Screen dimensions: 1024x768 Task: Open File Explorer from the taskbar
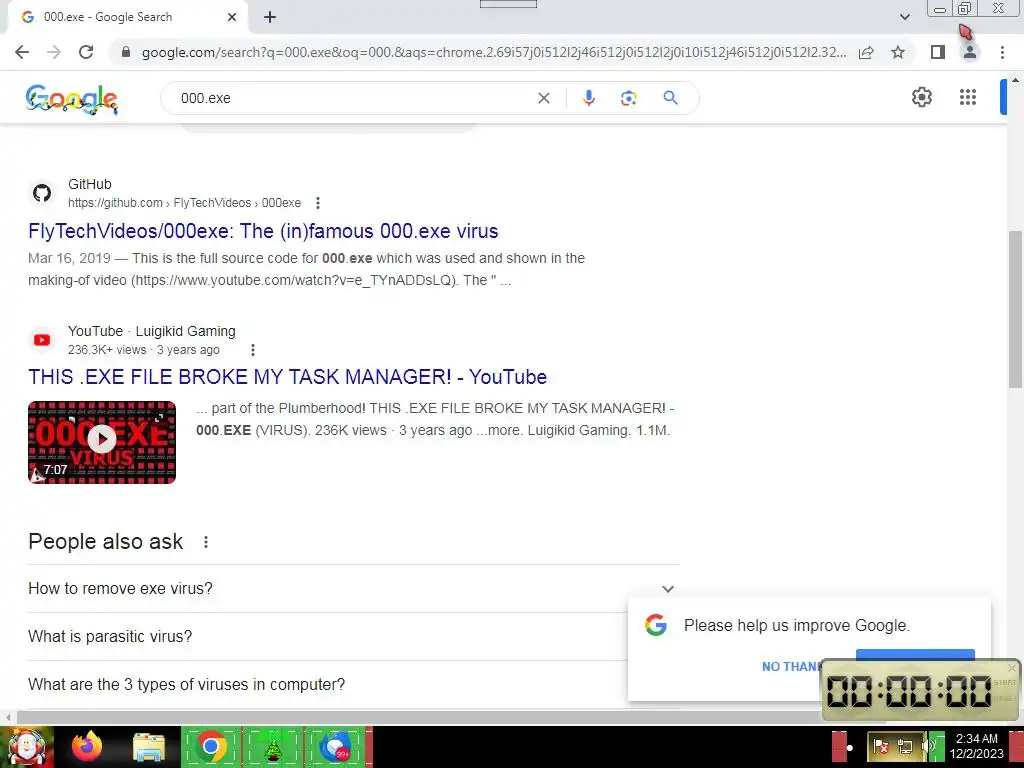(x=149, y=747)
